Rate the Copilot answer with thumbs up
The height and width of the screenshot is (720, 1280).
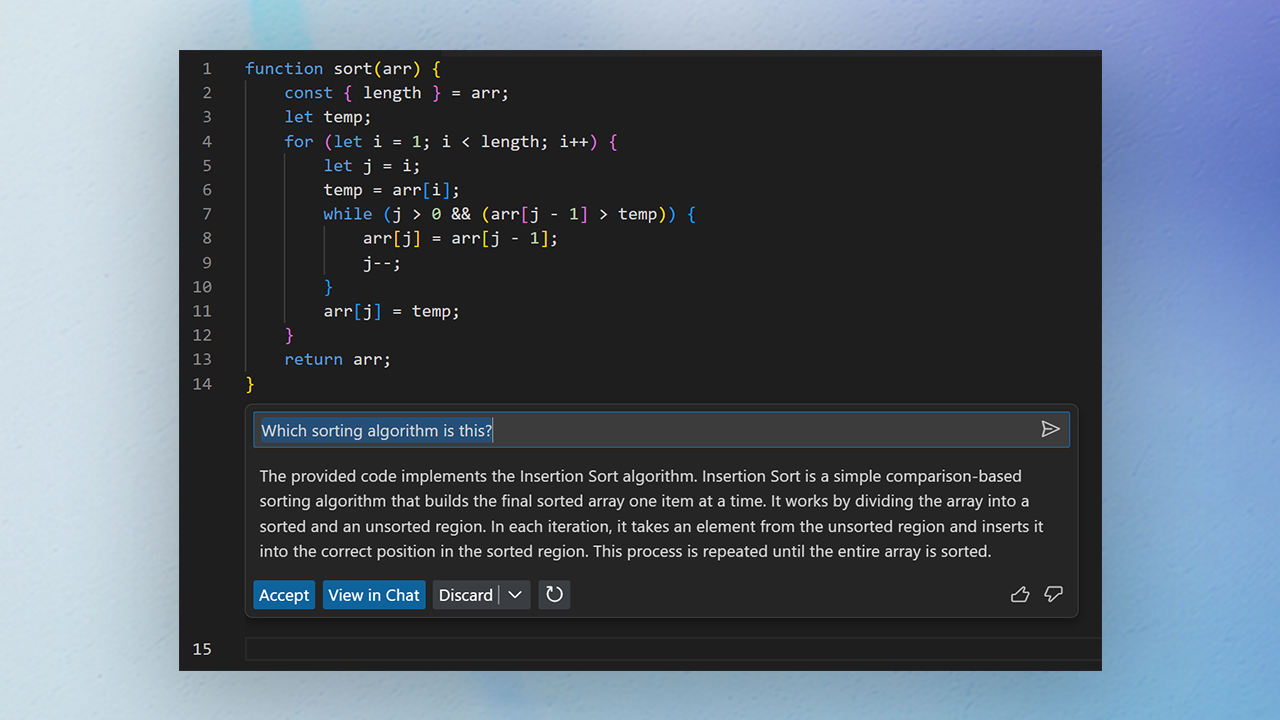[x=1020, y=594]
